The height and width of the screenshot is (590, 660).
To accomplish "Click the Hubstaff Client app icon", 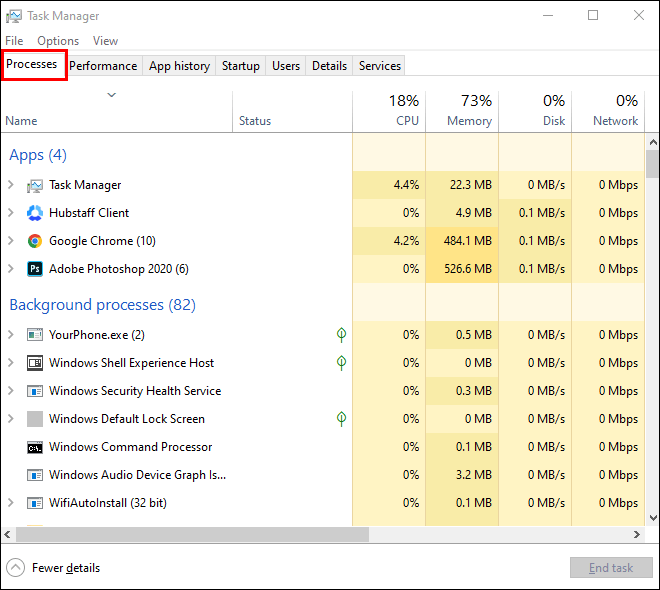I will click(x=35, y=213).
